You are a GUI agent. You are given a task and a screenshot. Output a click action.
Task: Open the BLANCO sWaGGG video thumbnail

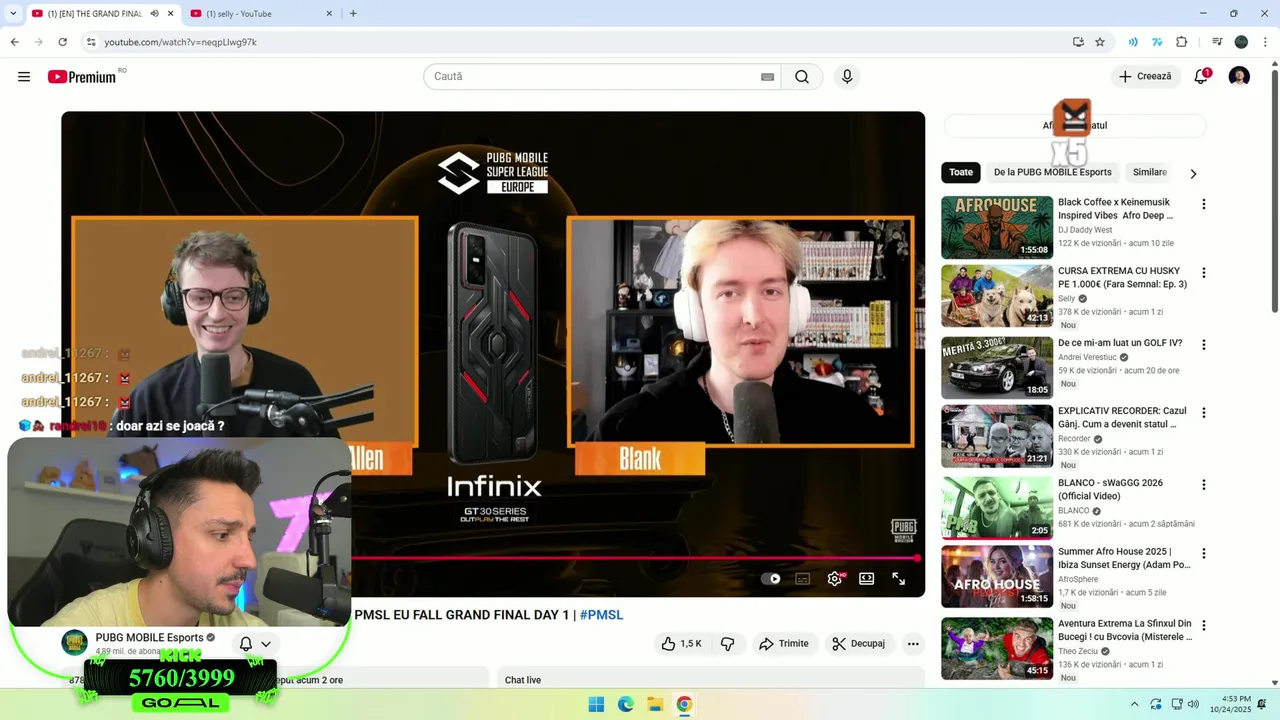coord(997,508)
